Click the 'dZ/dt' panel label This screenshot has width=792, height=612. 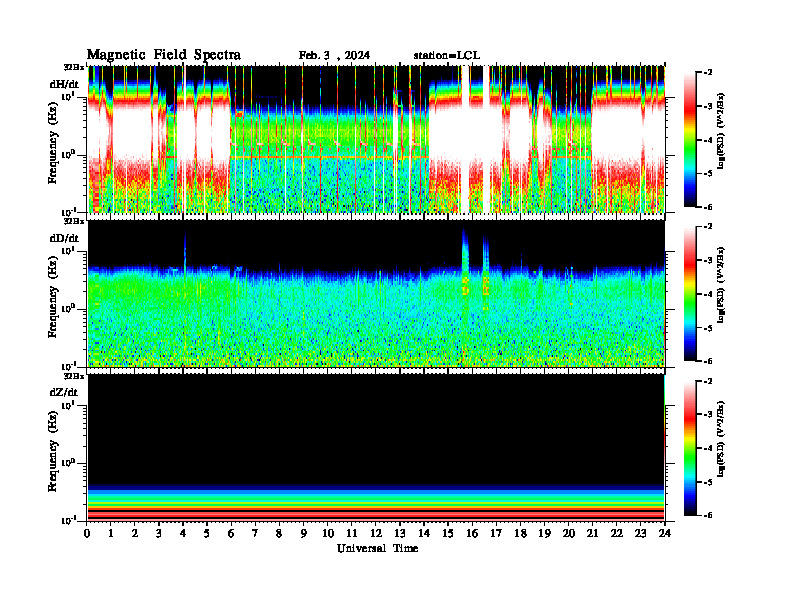(x=64, y=392)
